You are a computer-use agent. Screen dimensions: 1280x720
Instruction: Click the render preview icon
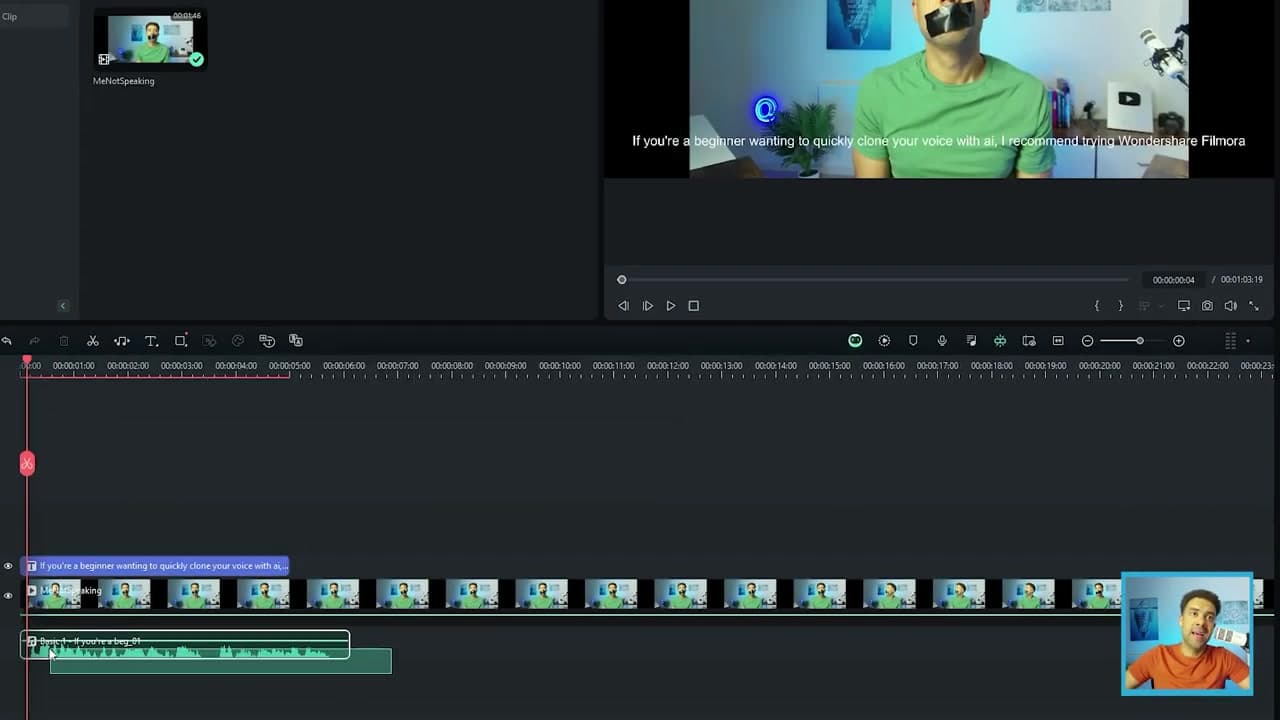click(884, 341)
